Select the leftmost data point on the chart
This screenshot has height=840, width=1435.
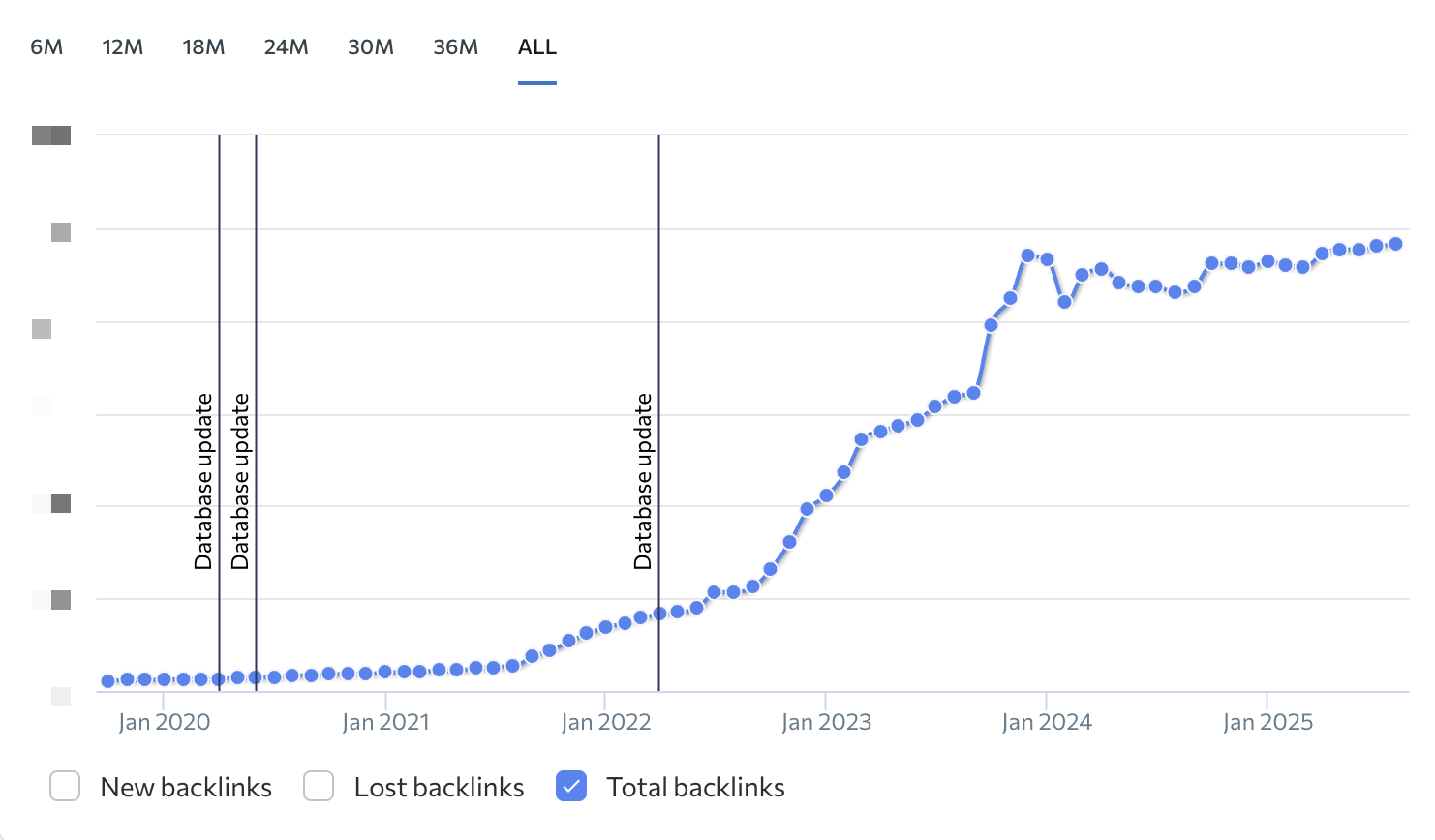pyautogui.click(x=108, y=681)
